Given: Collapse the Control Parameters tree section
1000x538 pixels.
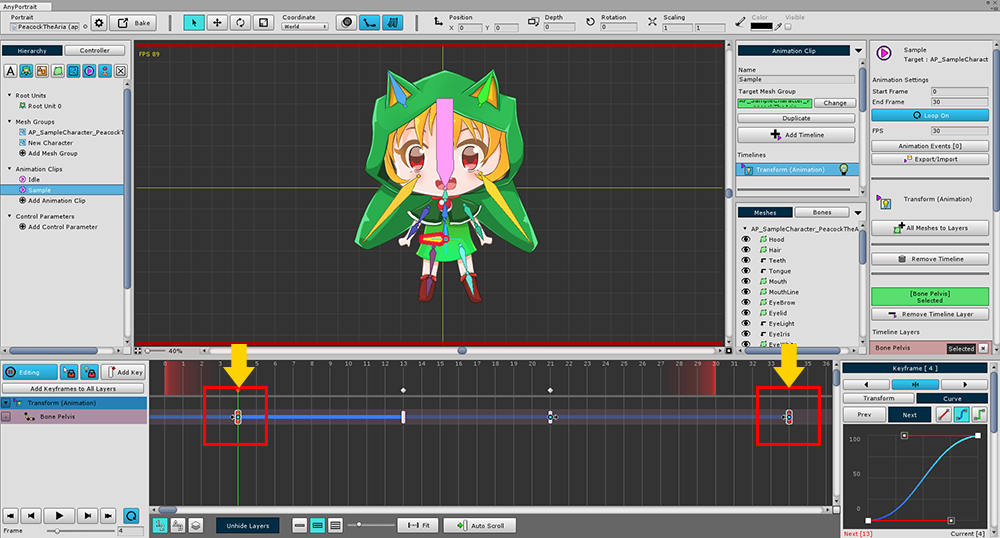Looking at the screenshot, I should [10, 215].
